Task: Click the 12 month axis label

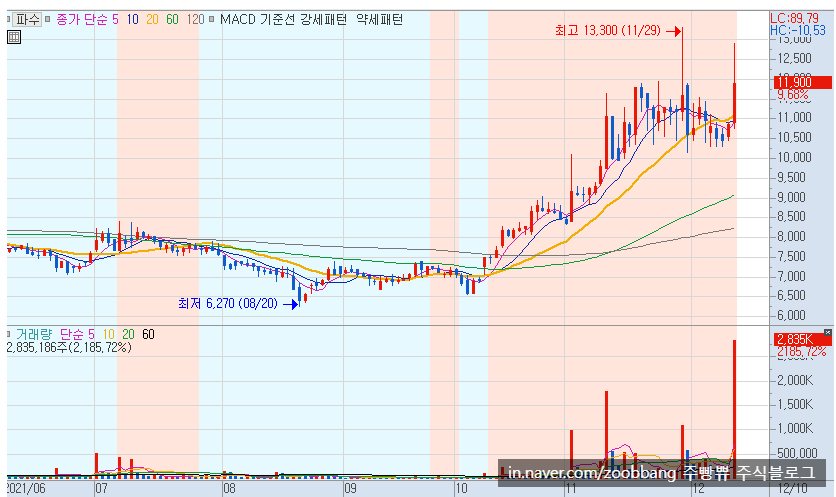Action: tap(698, 488)
